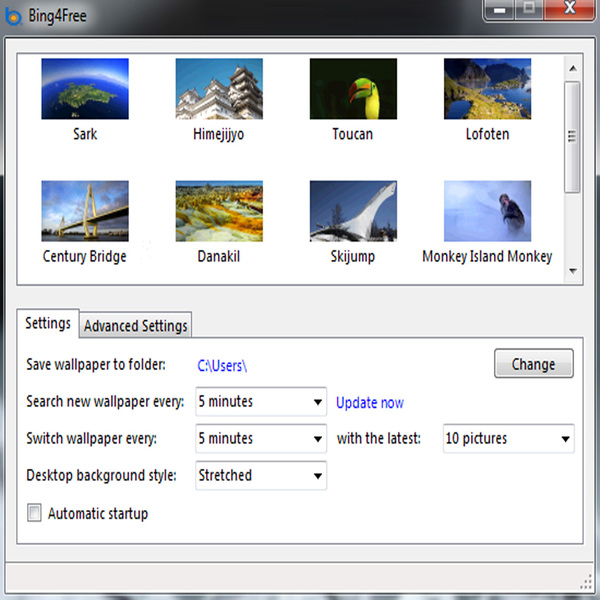Click the Bing4Free logo icon in title bar
This screenshot has width=600, height=600.
(x=13, y=16)
